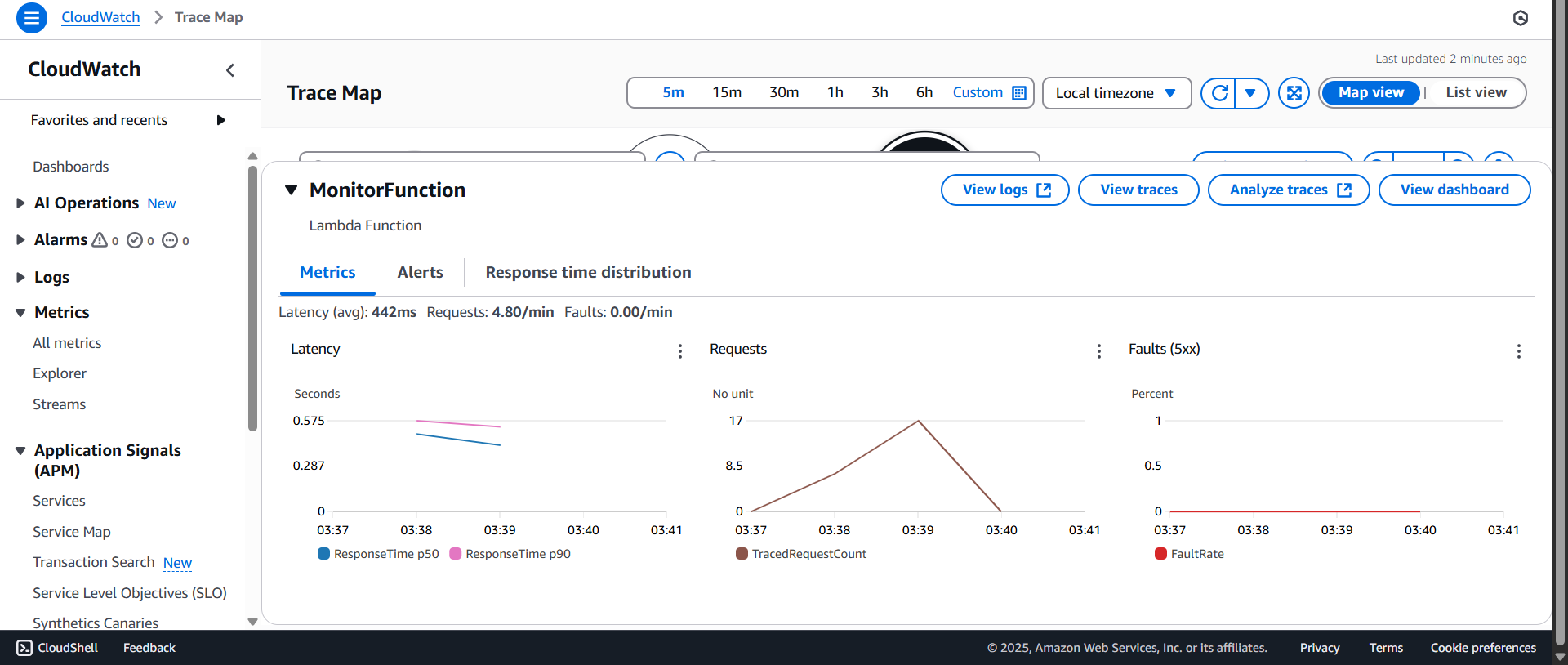Switch to the Alerts tab
This screenshot has height=665, width=1568.
point(420,273)
